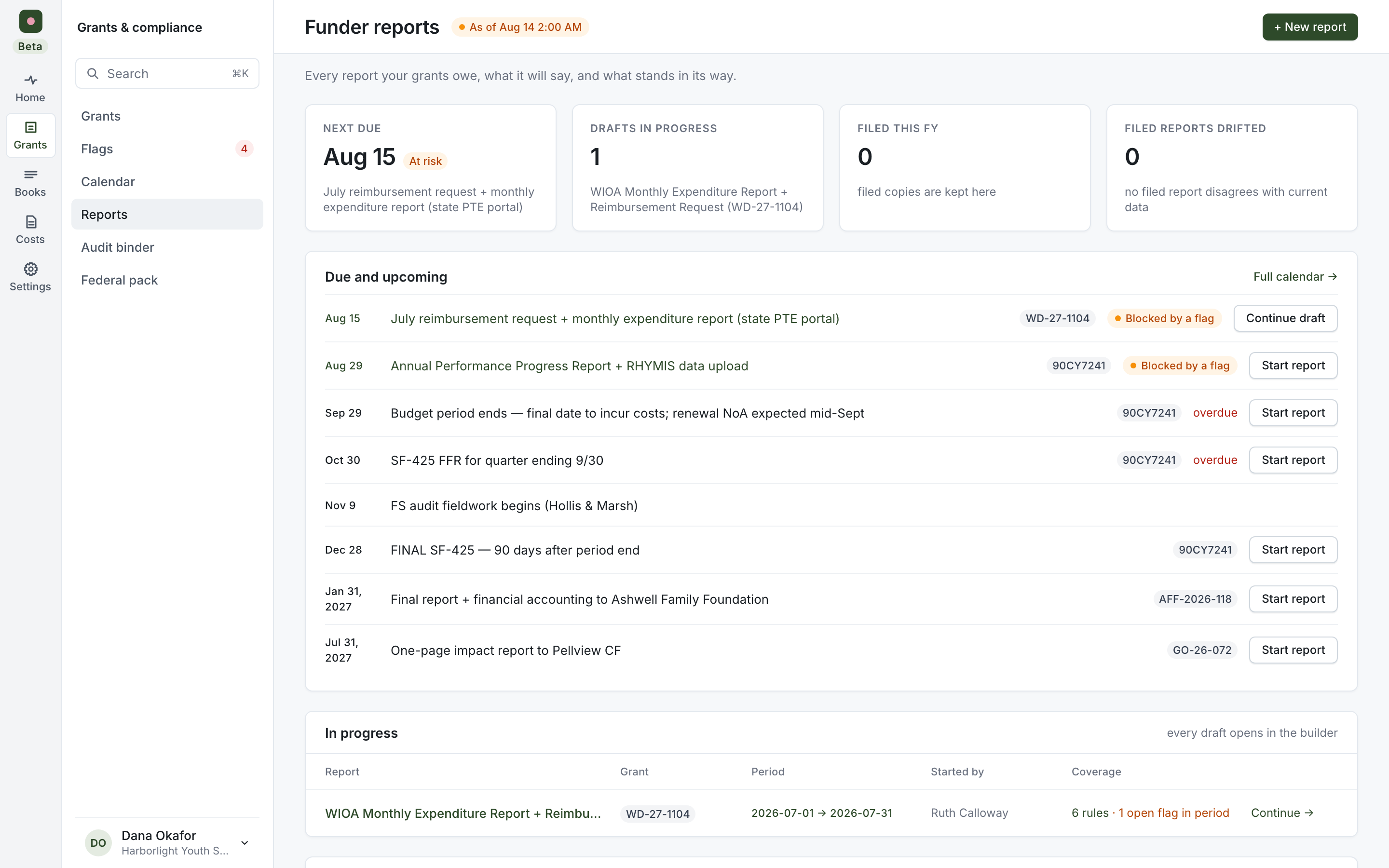
Task: Click the app logo above Beta
Action: (x=30, y=21)
